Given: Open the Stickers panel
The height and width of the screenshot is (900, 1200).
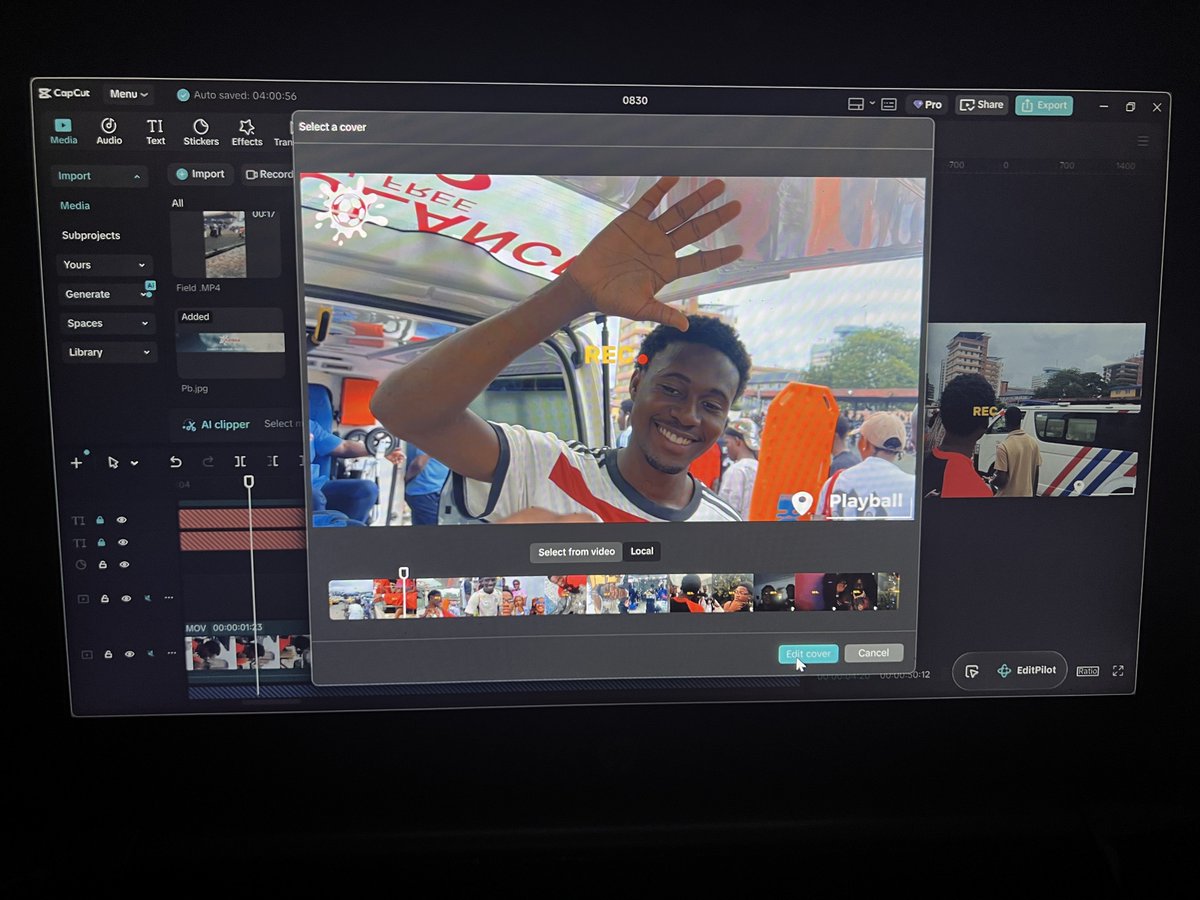Looking at the screenshot, I should coord(201,133).
